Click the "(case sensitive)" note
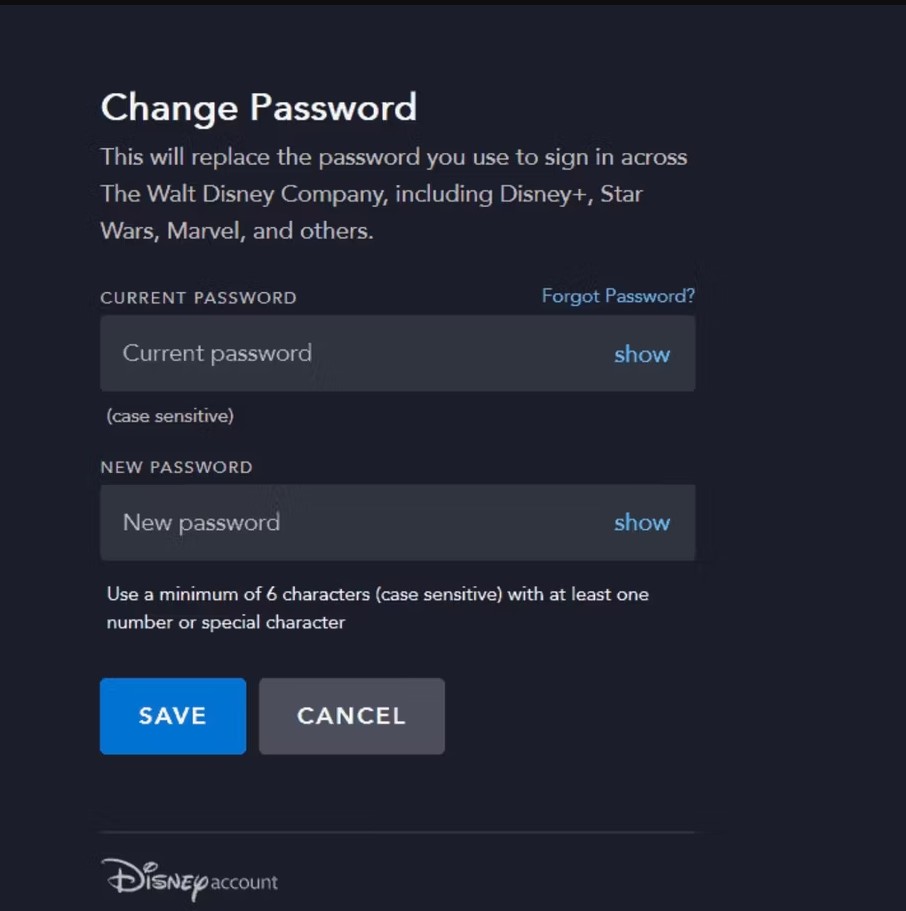 click(170, 415)
